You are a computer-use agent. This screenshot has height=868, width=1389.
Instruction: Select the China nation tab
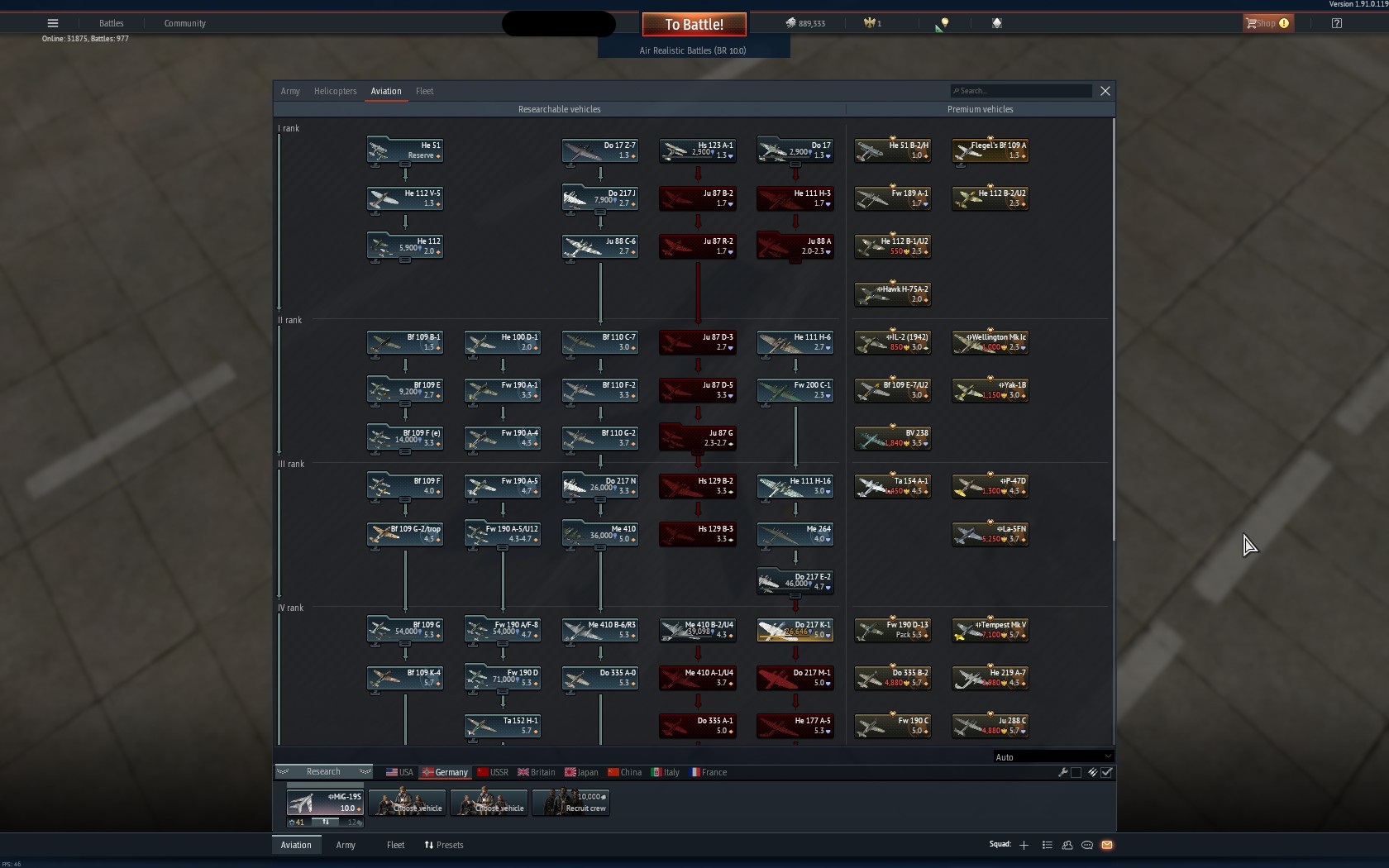[624, 772]
